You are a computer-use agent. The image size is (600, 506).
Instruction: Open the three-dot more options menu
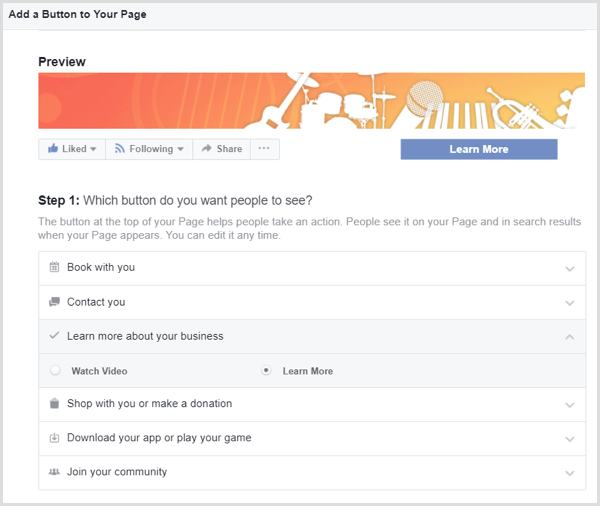[x=264, y=149]
